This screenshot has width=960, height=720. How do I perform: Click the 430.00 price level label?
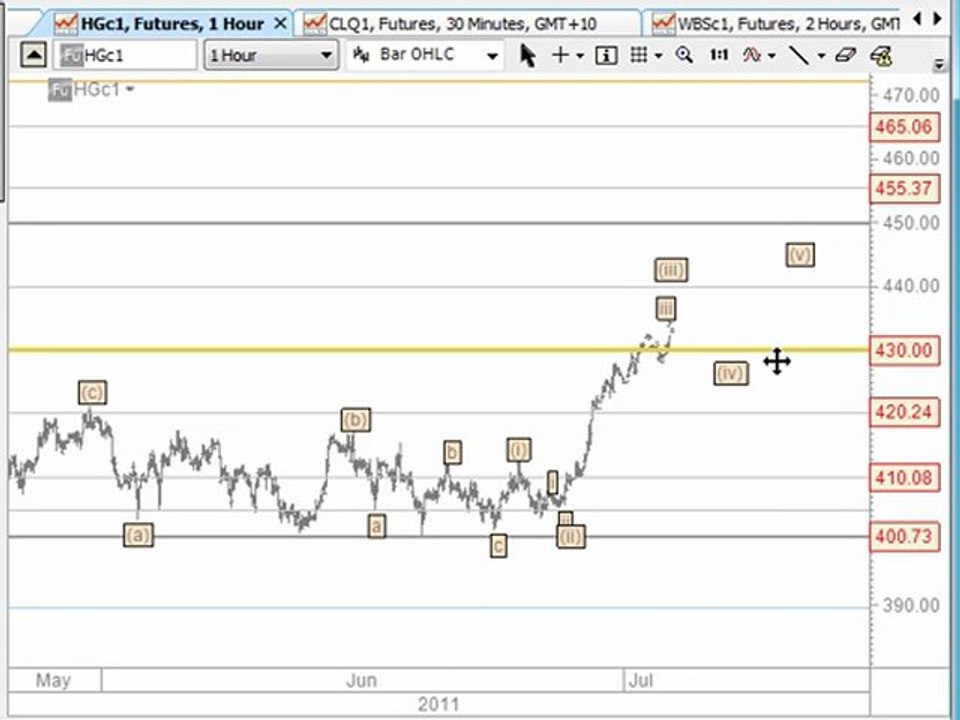coord(904,351)
